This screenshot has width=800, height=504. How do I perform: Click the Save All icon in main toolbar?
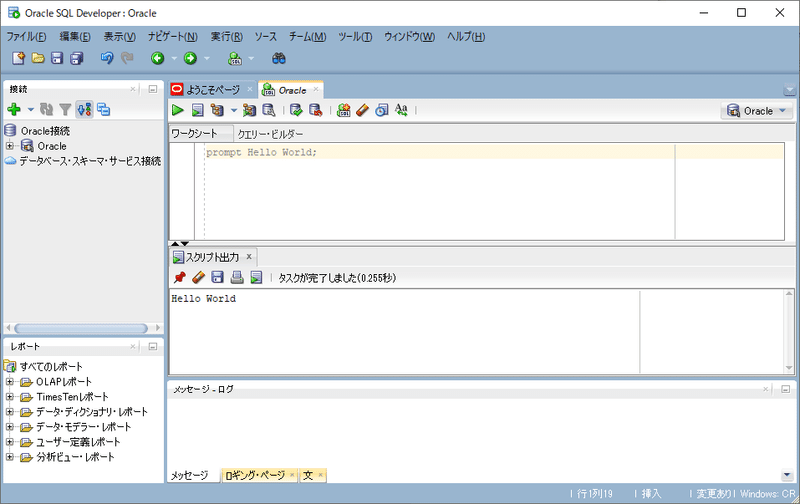pyautogui.click(x=77, y=58)
